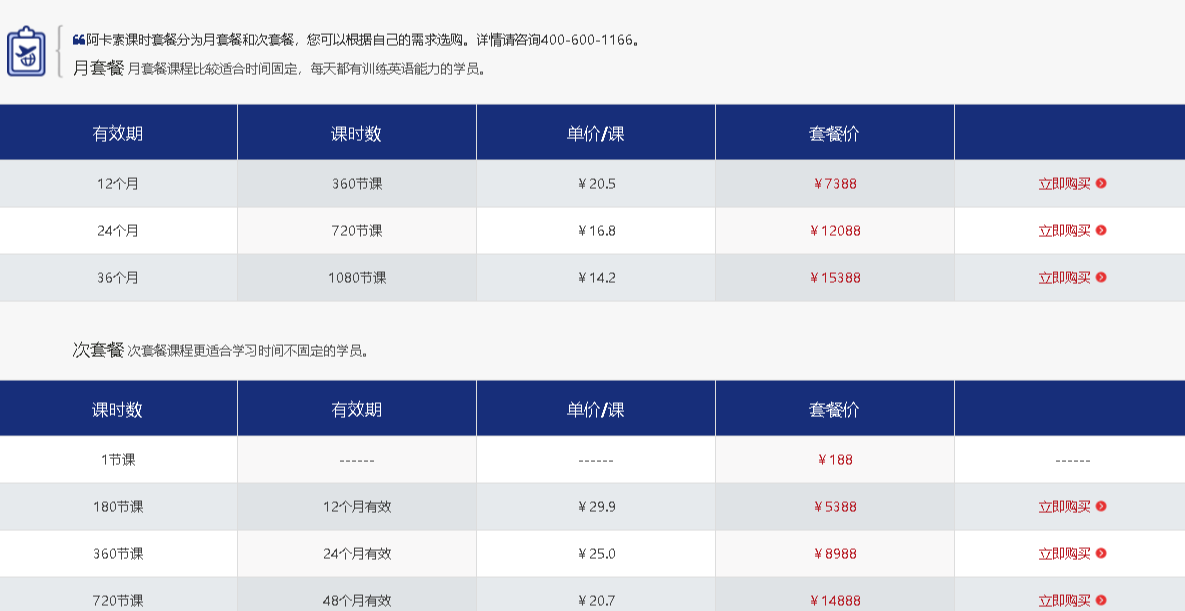
Task: Open 立即购买 for the ¥8988 package
Action: tap(1064, 554)
